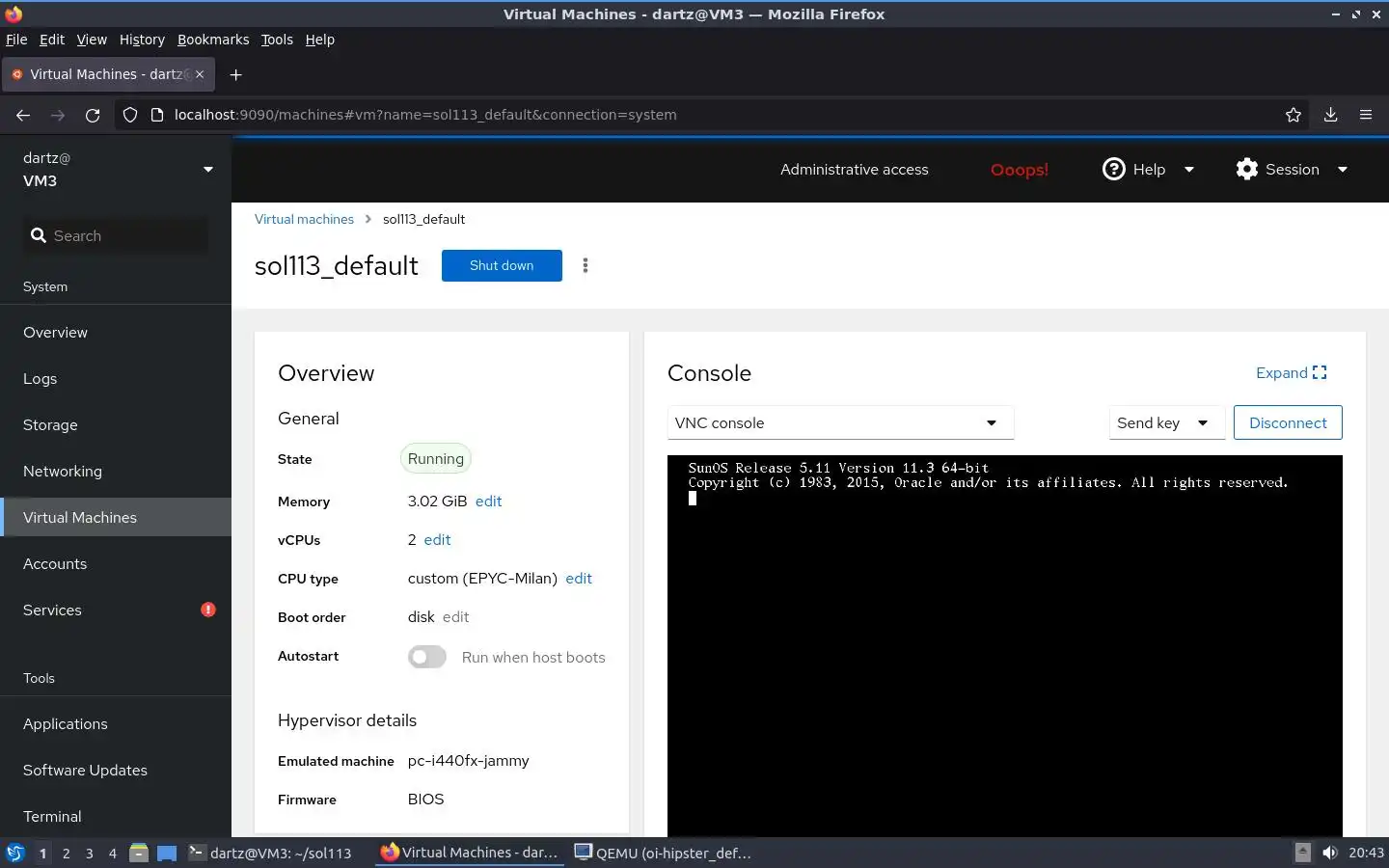Switch to the dartz@VM3 terminal taskbar window
1389x868 pixels.
pyautogui.click(x=271, y=853)
